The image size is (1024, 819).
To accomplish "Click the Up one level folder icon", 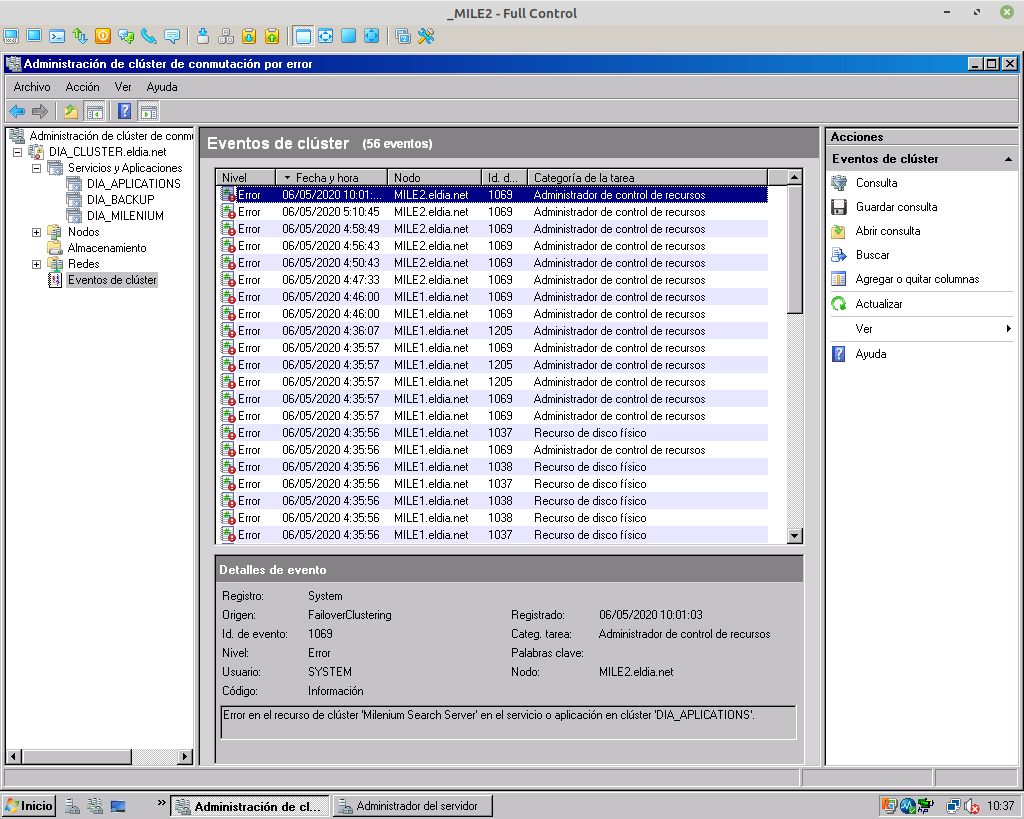I will 70,111.
